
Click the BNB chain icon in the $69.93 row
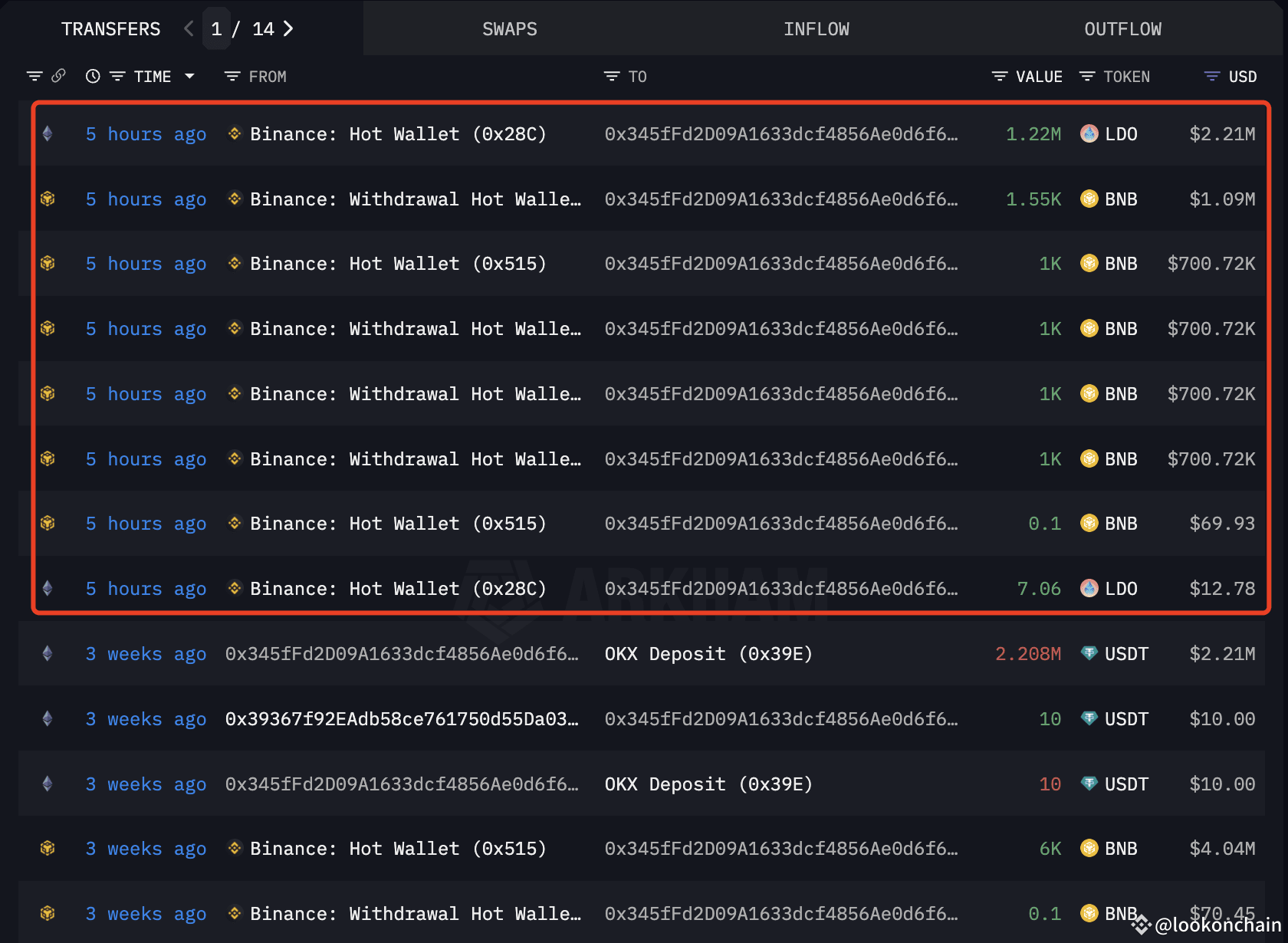point(48,524)
